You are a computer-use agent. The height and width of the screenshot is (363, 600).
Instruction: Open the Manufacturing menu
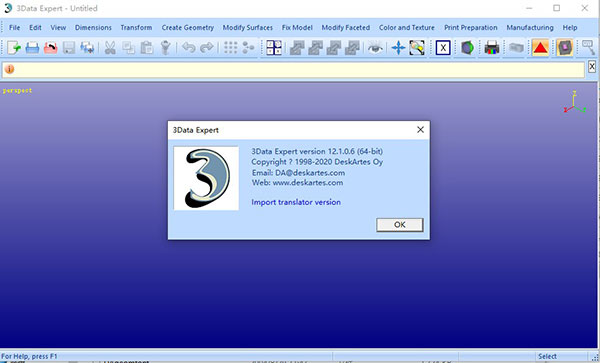[x=530, y=28]
